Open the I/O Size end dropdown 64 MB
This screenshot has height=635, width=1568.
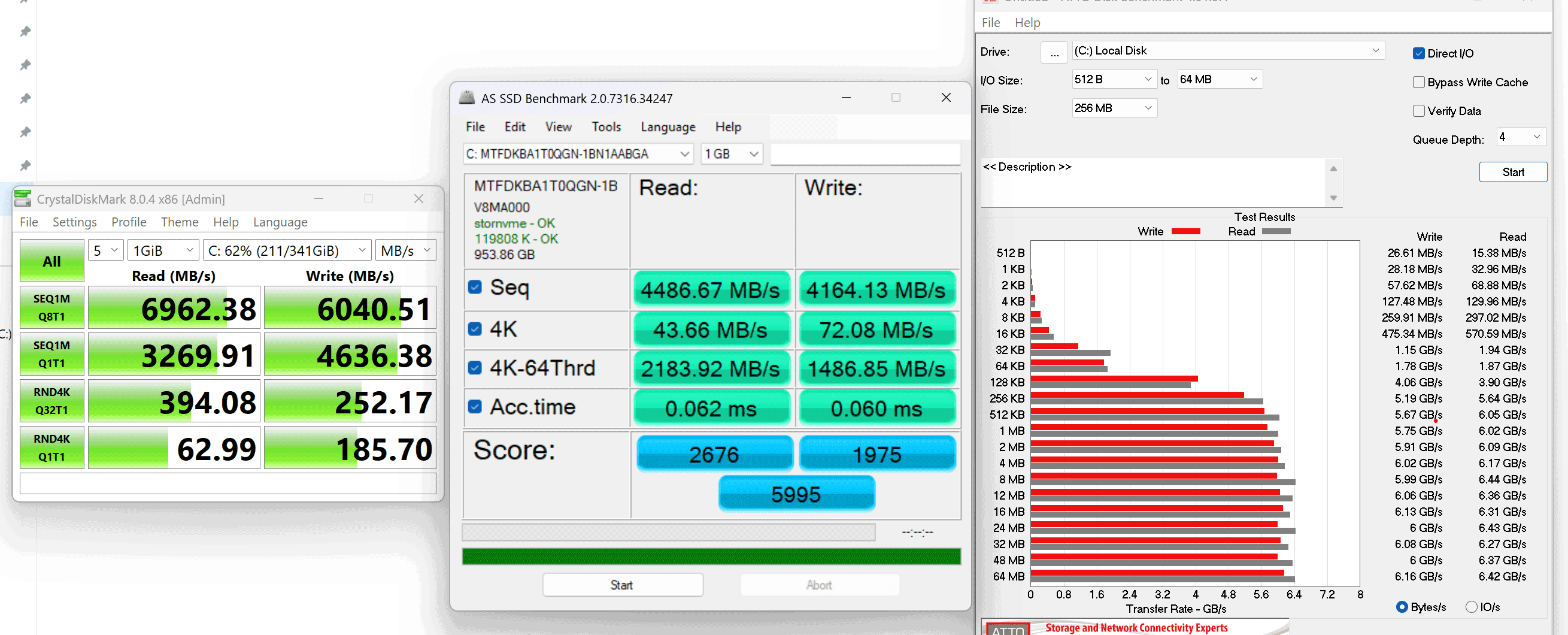click(1220, 79)
